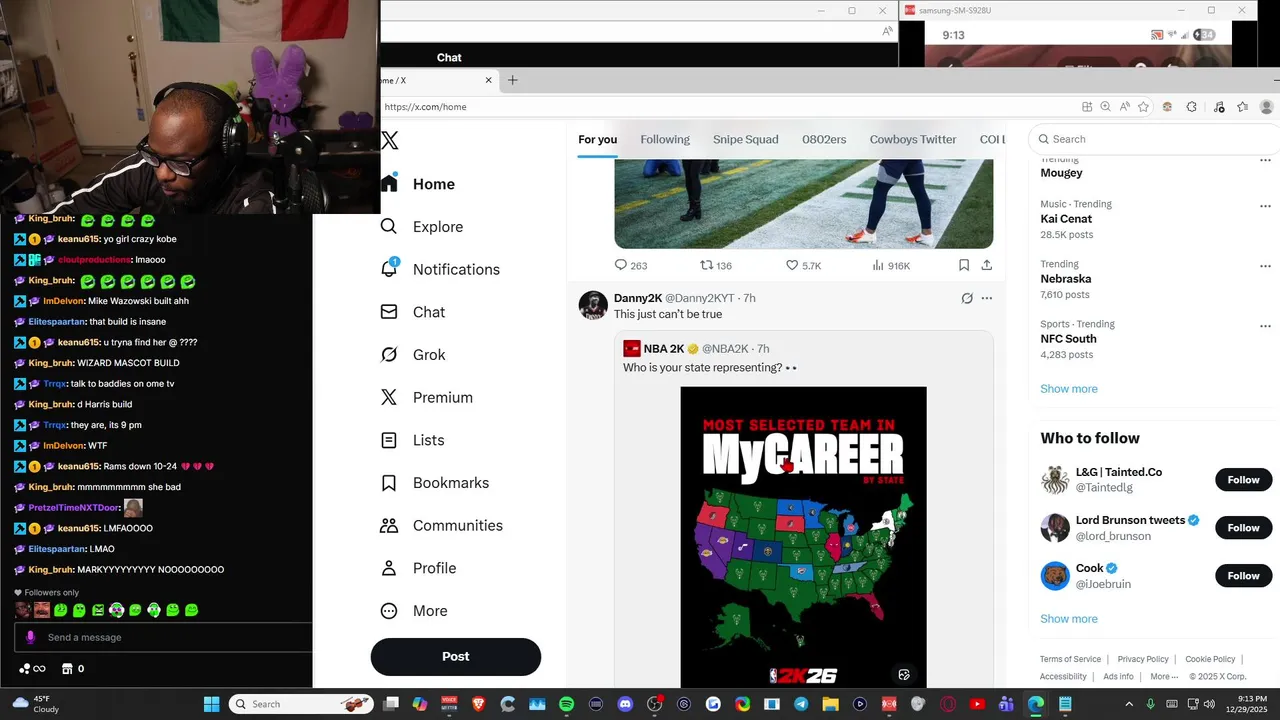Open the browser profile avatar
The width and height of the screenshot is (1280, 720).
tap(1267, 107)
